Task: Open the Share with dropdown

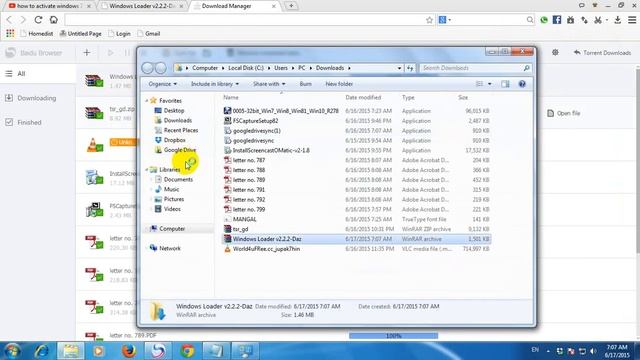Action: tap(269, 84)
